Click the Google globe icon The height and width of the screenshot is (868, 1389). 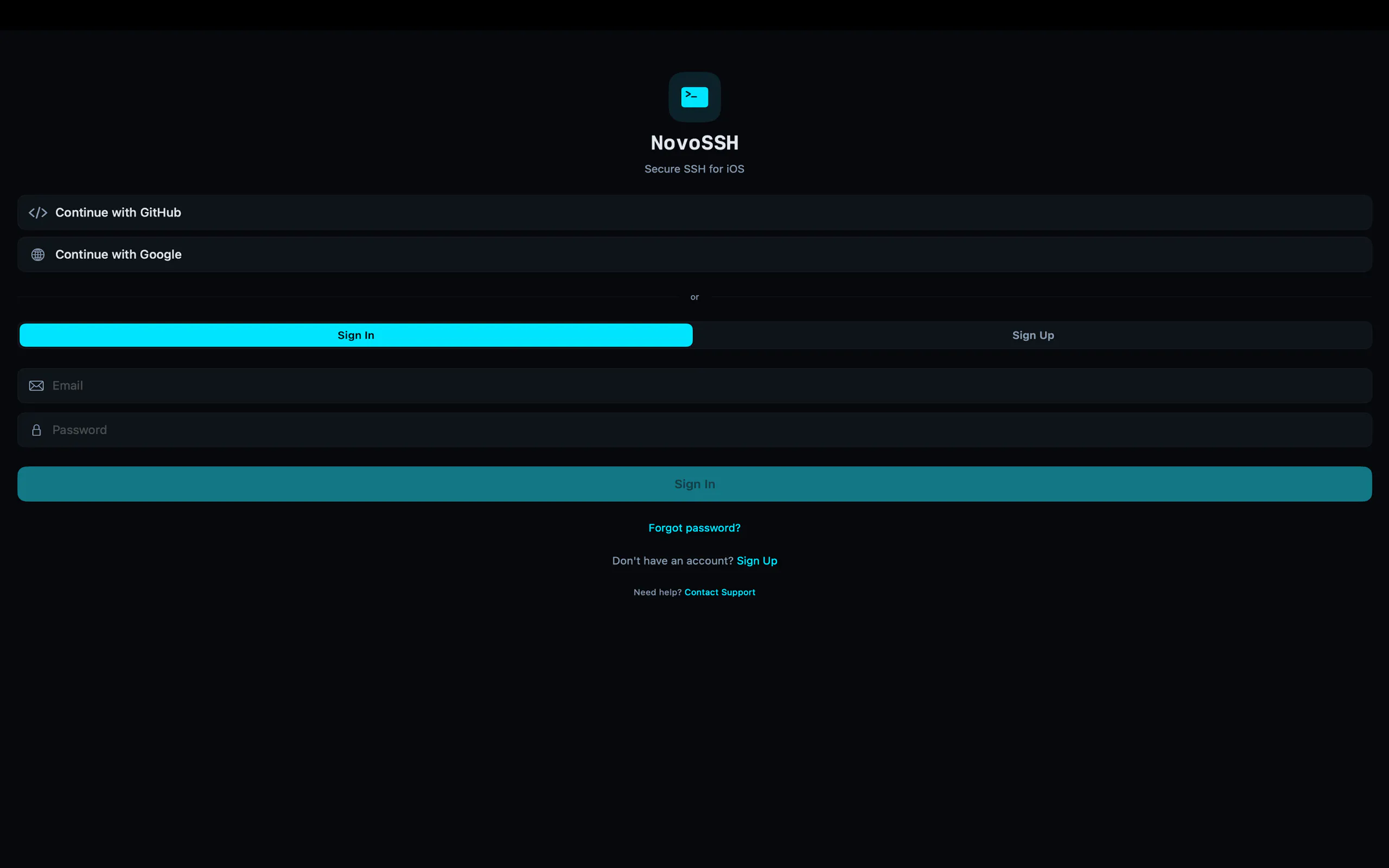click(38, 254)
